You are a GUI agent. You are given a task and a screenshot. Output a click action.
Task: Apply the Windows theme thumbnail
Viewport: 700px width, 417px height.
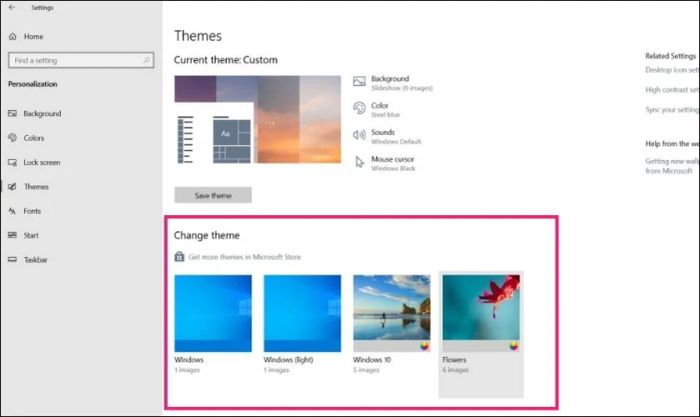point(213,313)
